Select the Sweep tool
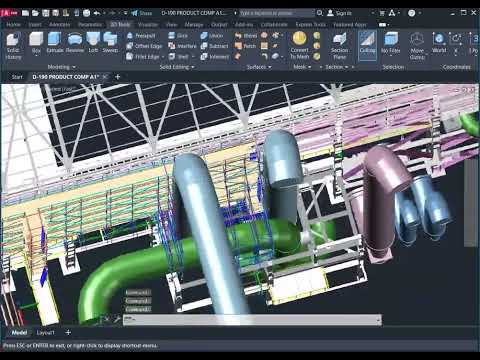480x360 pixels. [x=110, y=42]
